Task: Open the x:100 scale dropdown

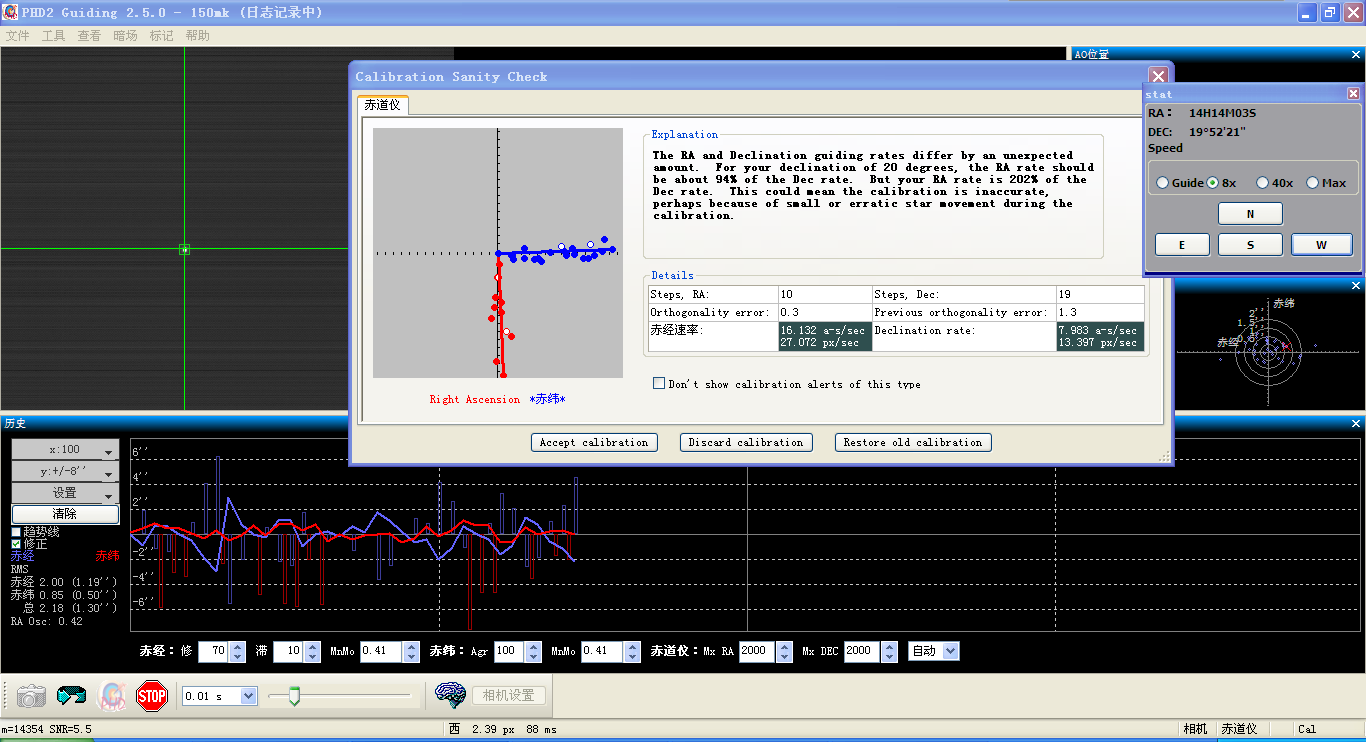Action: click(x=65, y=450)
